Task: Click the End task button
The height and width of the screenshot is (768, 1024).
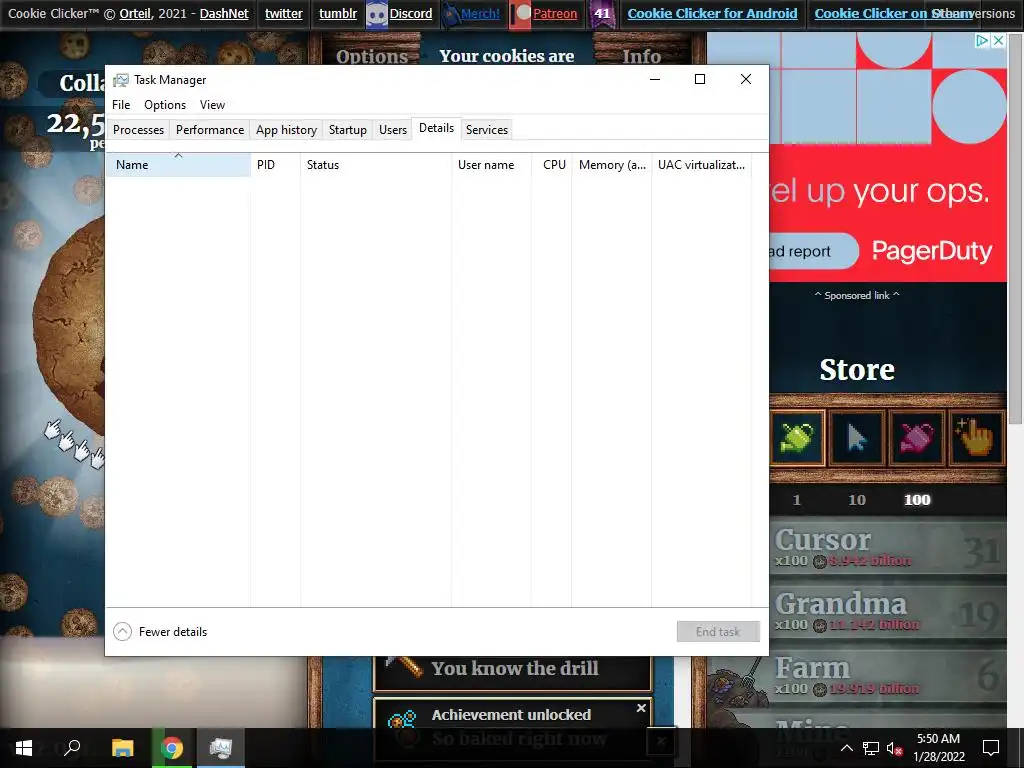Action: click(x=718, y=632)
